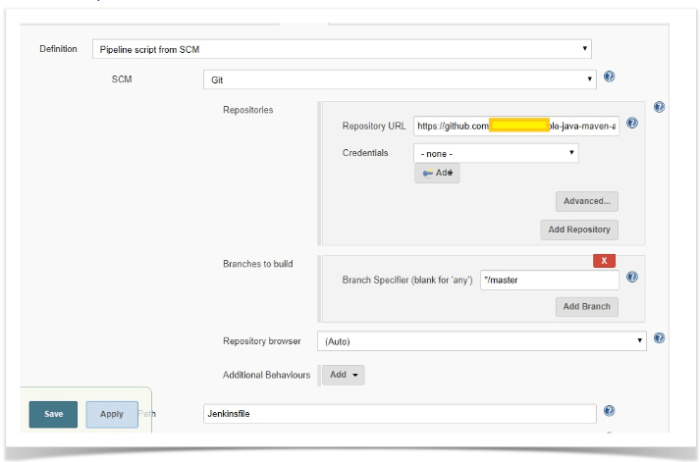Click the Advanced... button

click(x=586, y=201)
